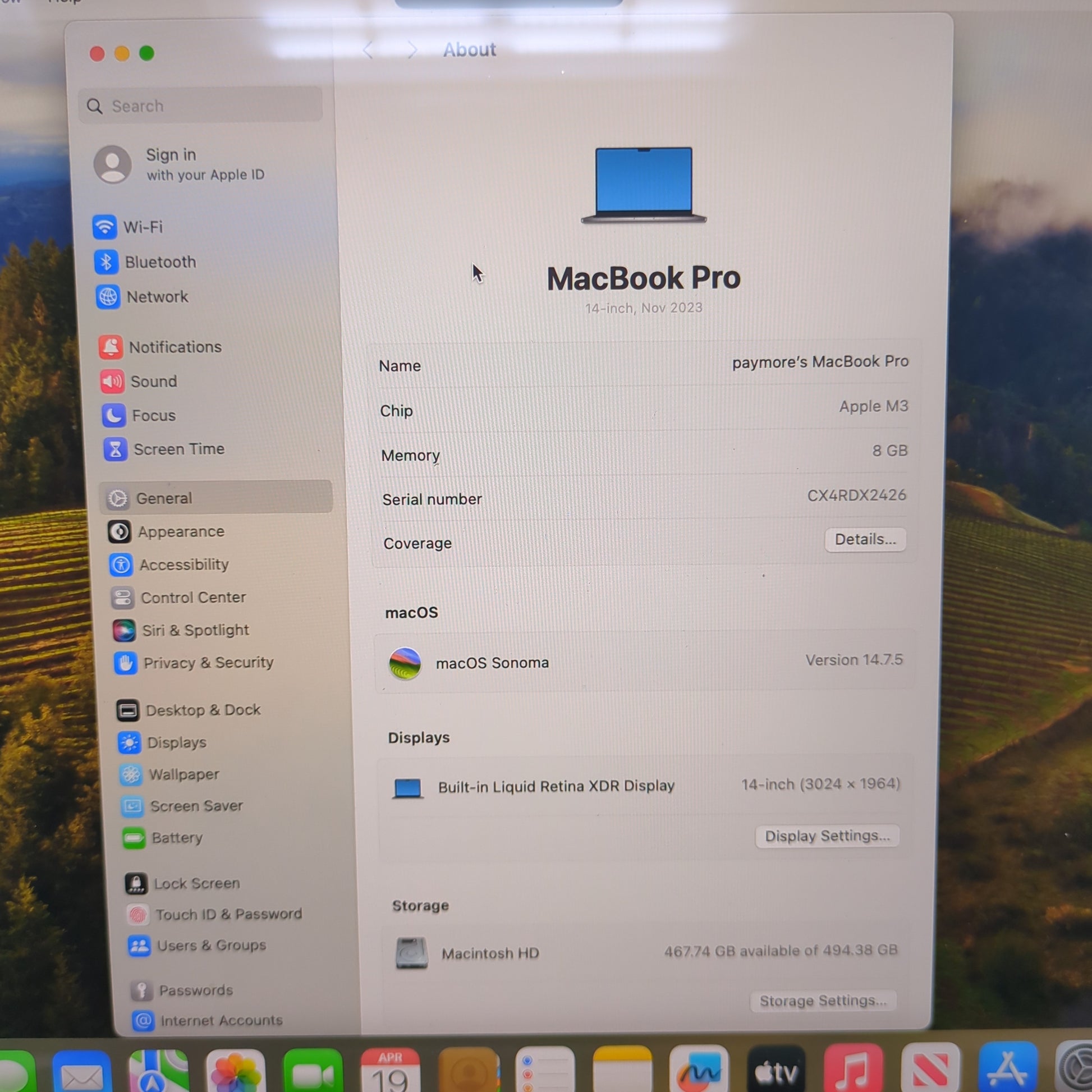The width and height of the screenshot is (1092, 1092).
Task: Select General in the sidebar
Action: (x=215, y=498)
